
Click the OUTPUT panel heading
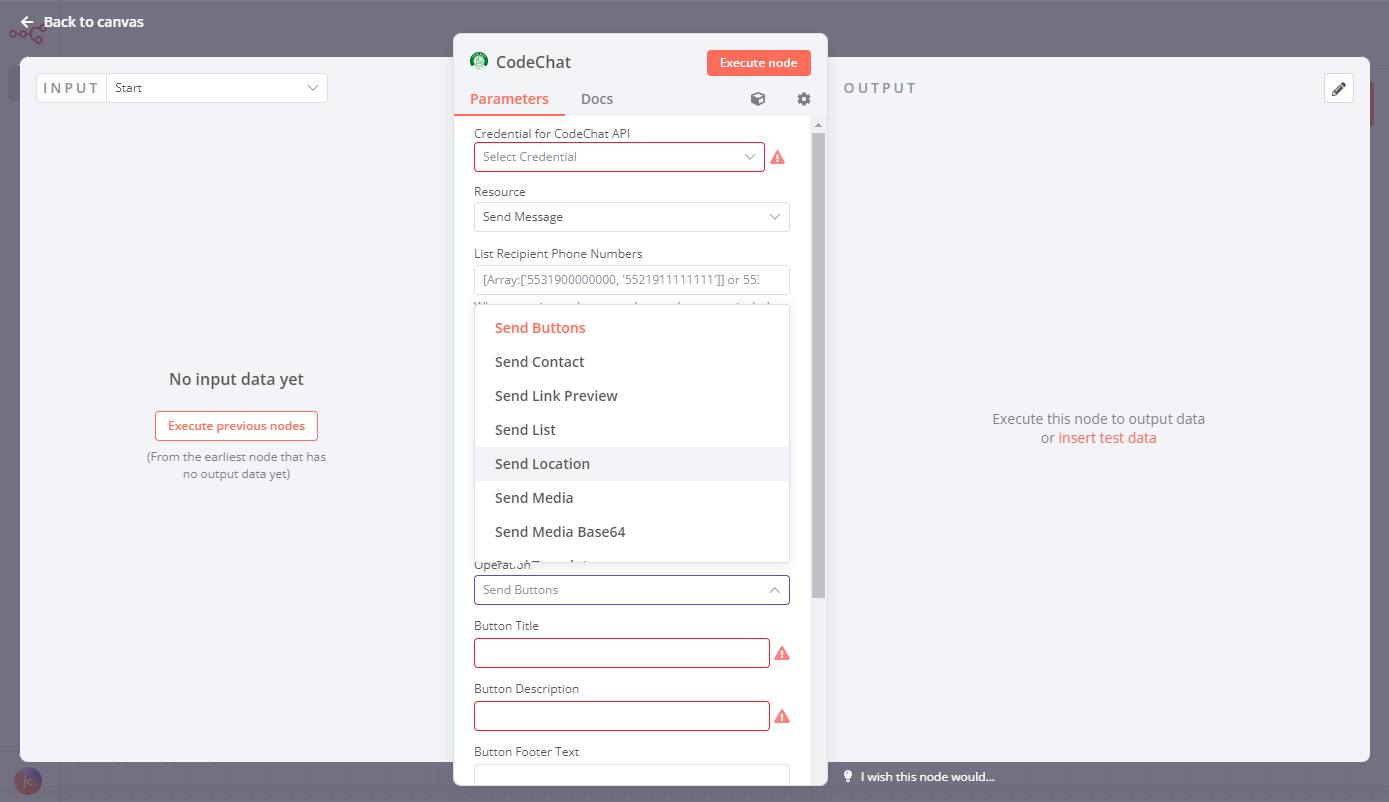coord(880,88)
